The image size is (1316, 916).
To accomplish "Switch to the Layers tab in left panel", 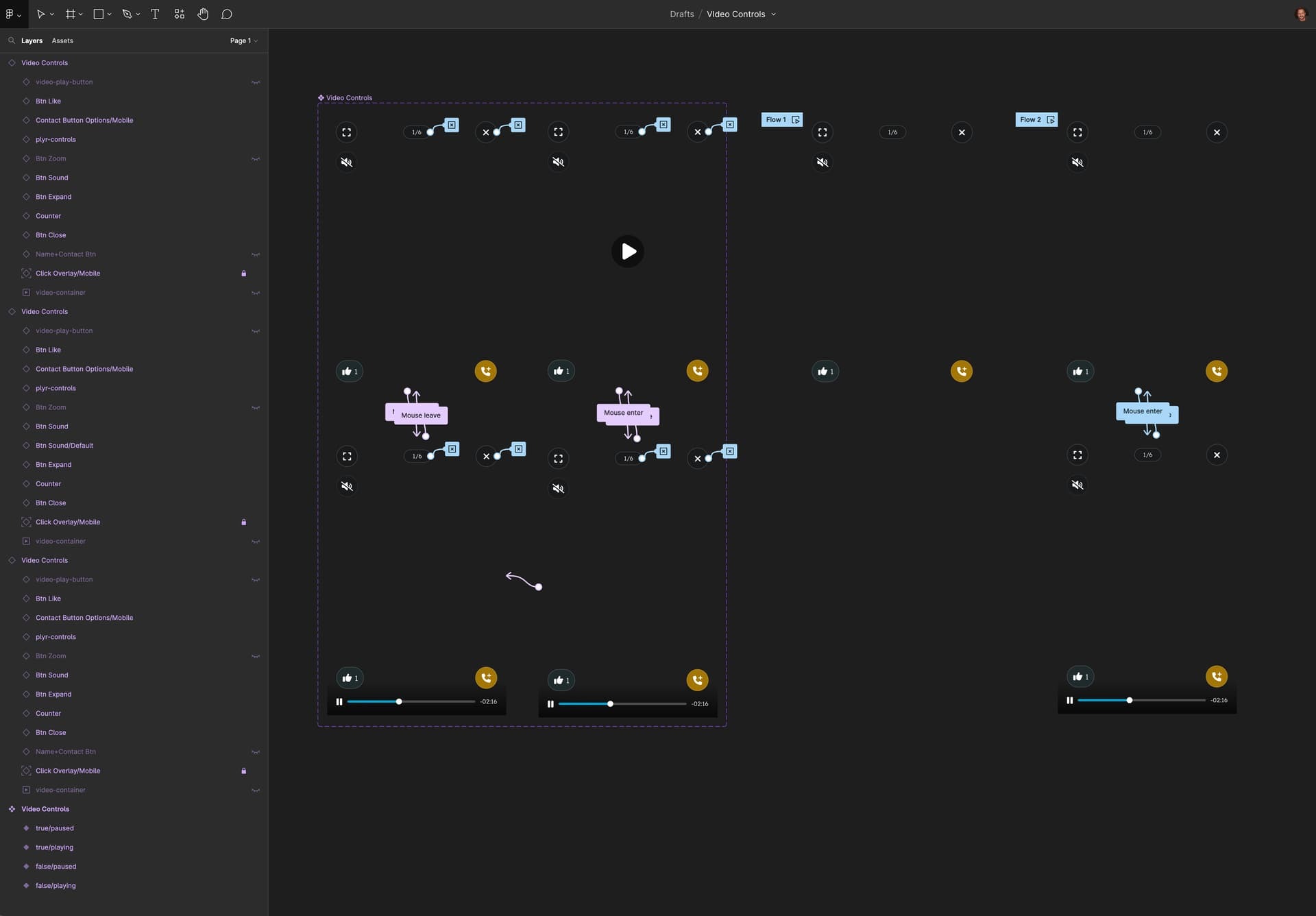I will click(31, 41).
